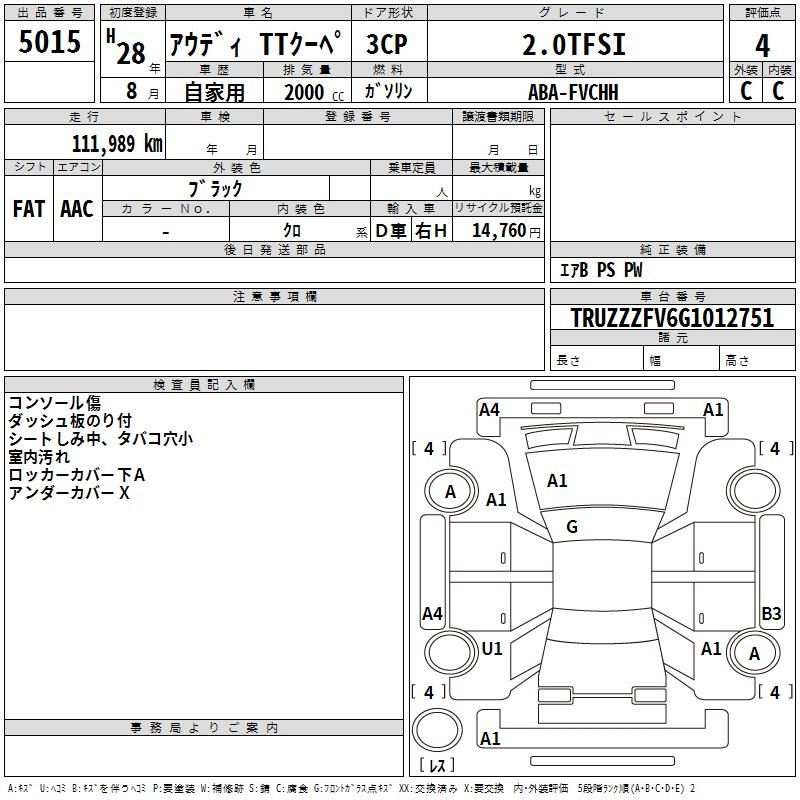Viewport: 800px width, 800px height.
Task: Click the spare tire circle above レス
Action: pyautogui.click(x=437, y=732)
